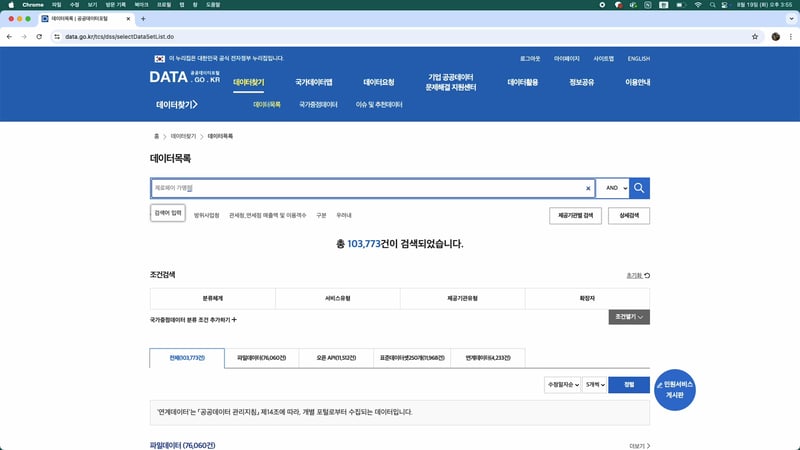This screenshot has height=450, width=800.
Task: Click the 제공기관별 검색 button
Action: [x=574, y=215]
